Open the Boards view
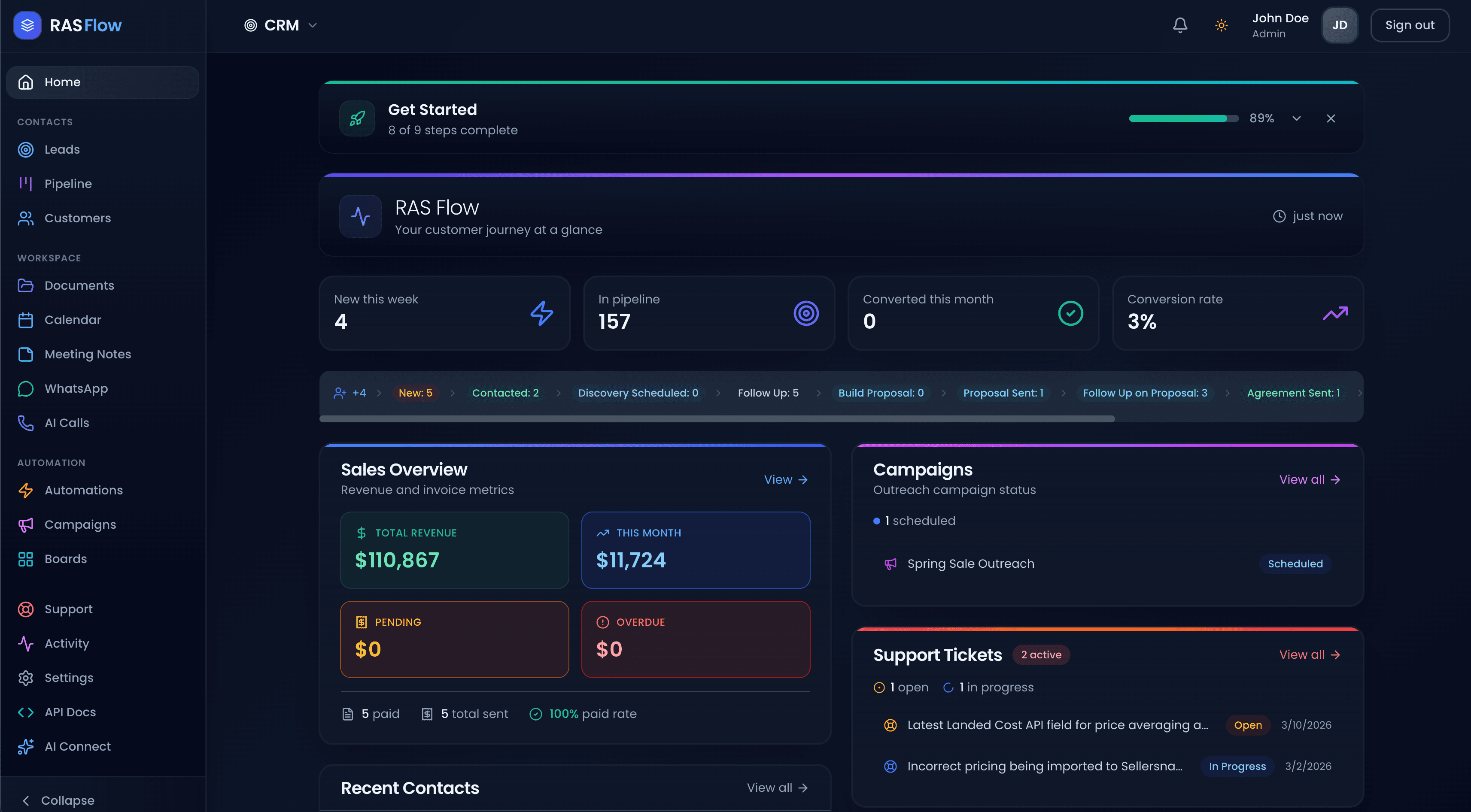1471x812 pixels. [x=65, y=559]
